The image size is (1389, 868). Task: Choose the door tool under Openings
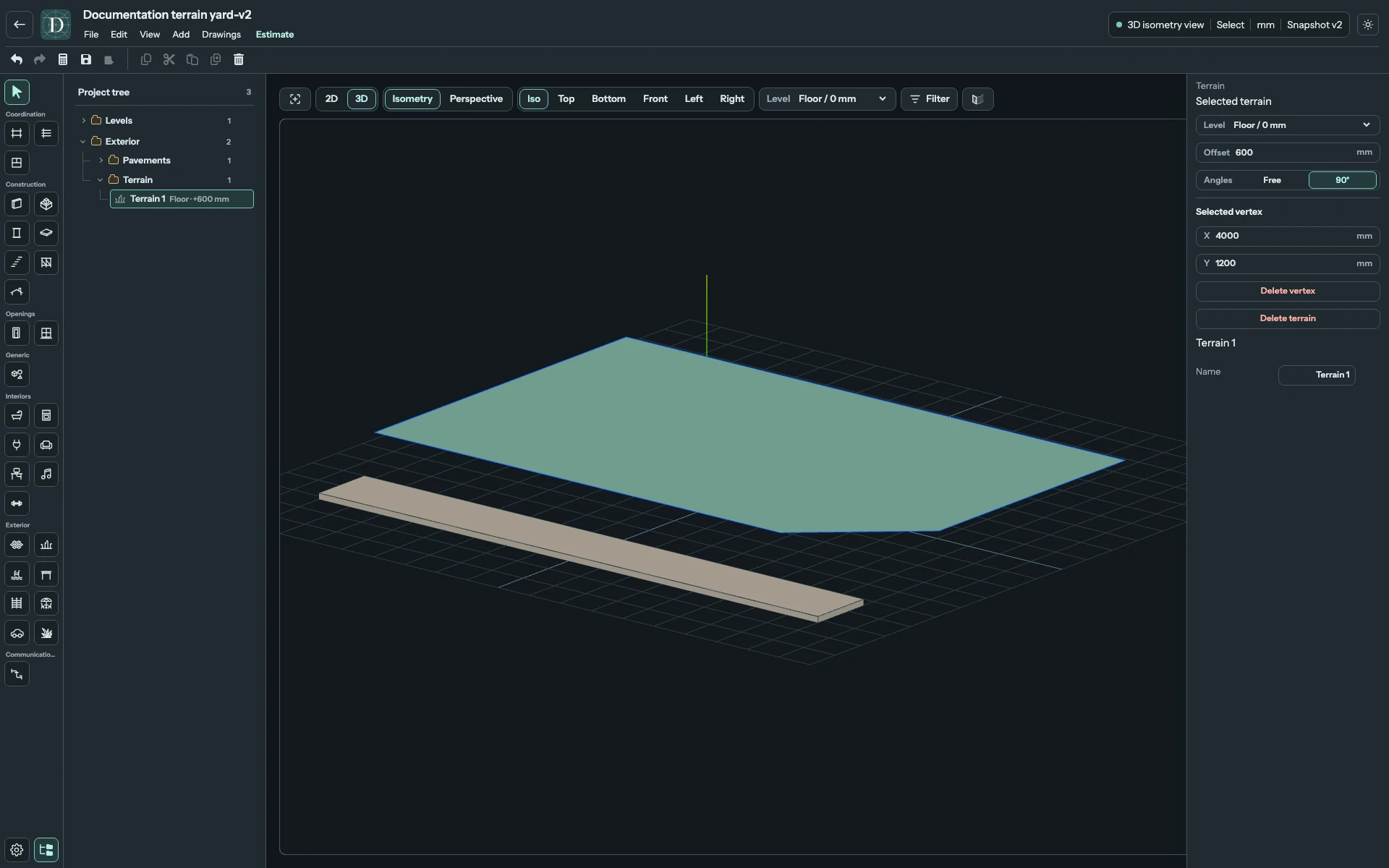(x=17, y=333)
